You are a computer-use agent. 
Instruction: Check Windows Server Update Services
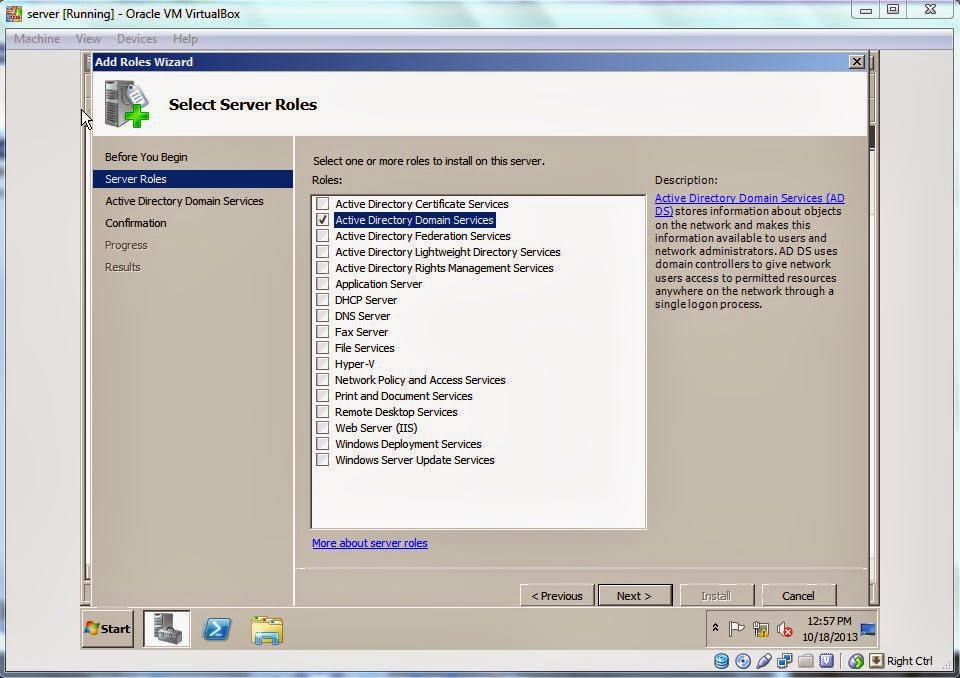click(323, 459)
